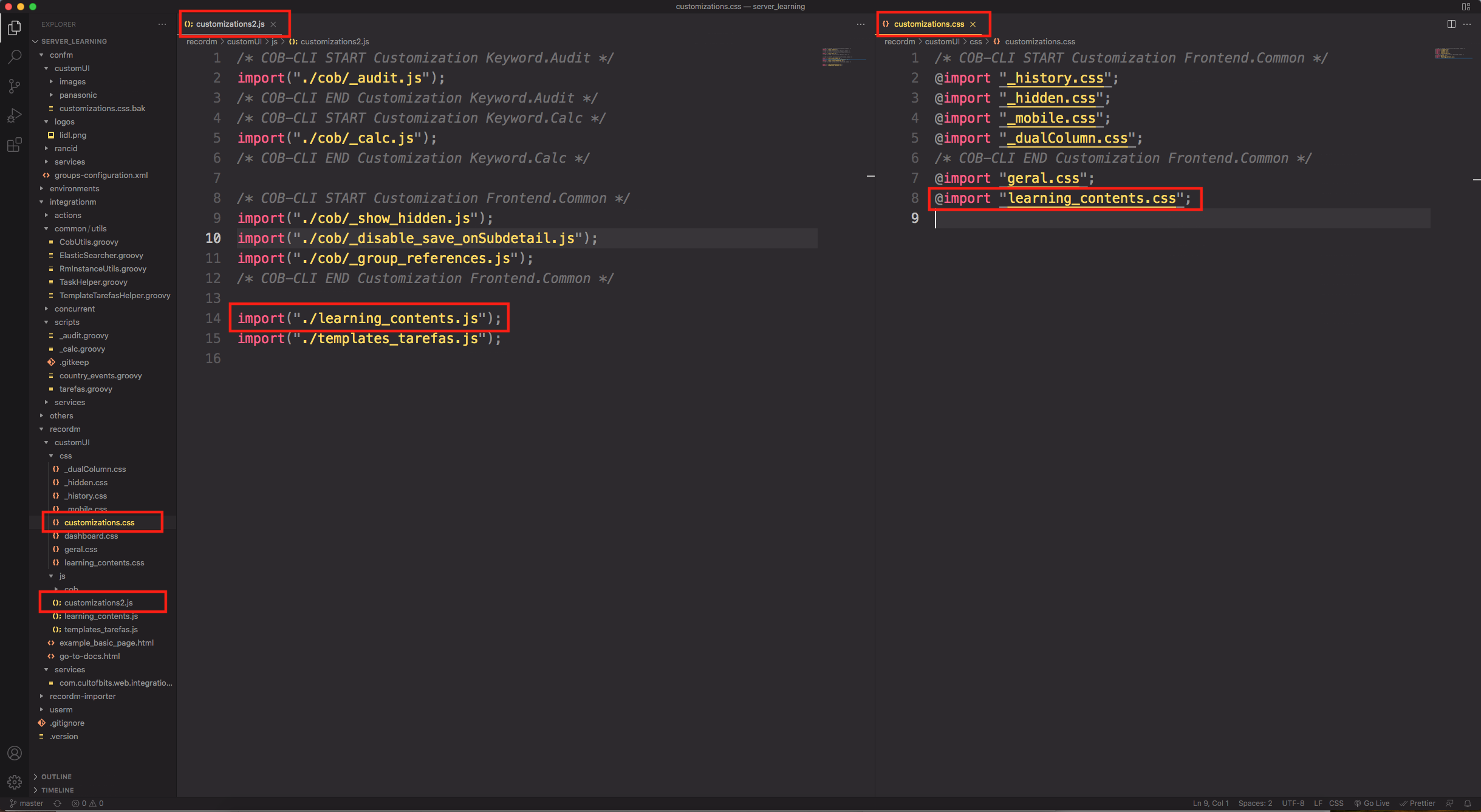1481x812 pixels.
Task: Click the customize layout icon in title bar
Action: 1466,7
